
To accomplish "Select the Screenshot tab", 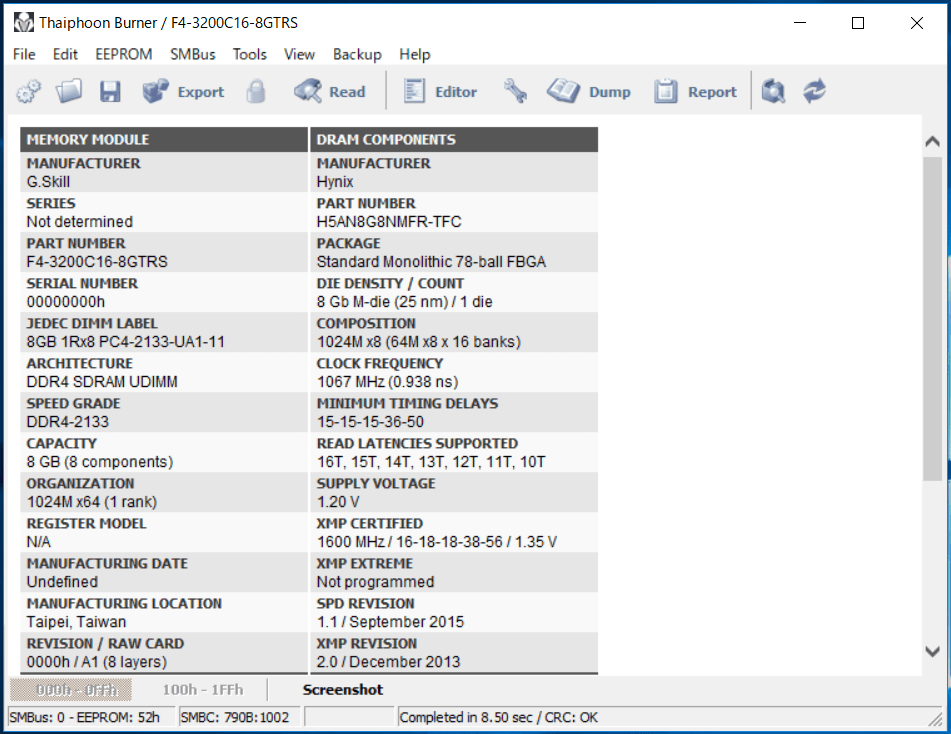I will click(343, 690).
